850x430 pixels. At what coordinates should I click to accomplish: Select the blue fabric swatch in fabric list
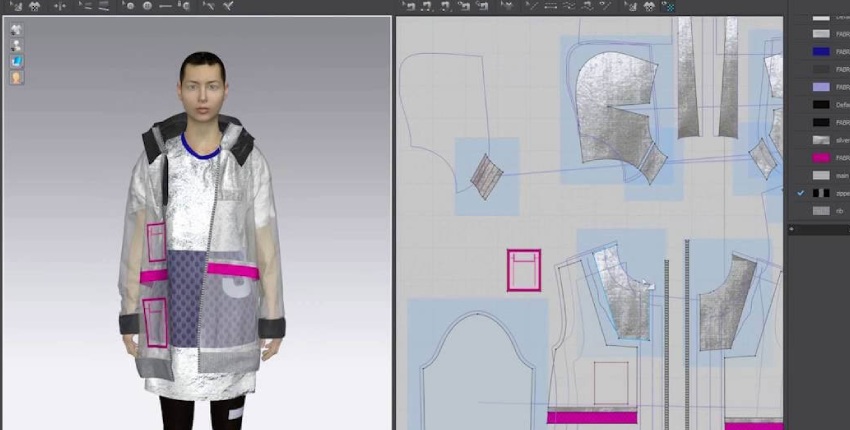pos(821,52)
